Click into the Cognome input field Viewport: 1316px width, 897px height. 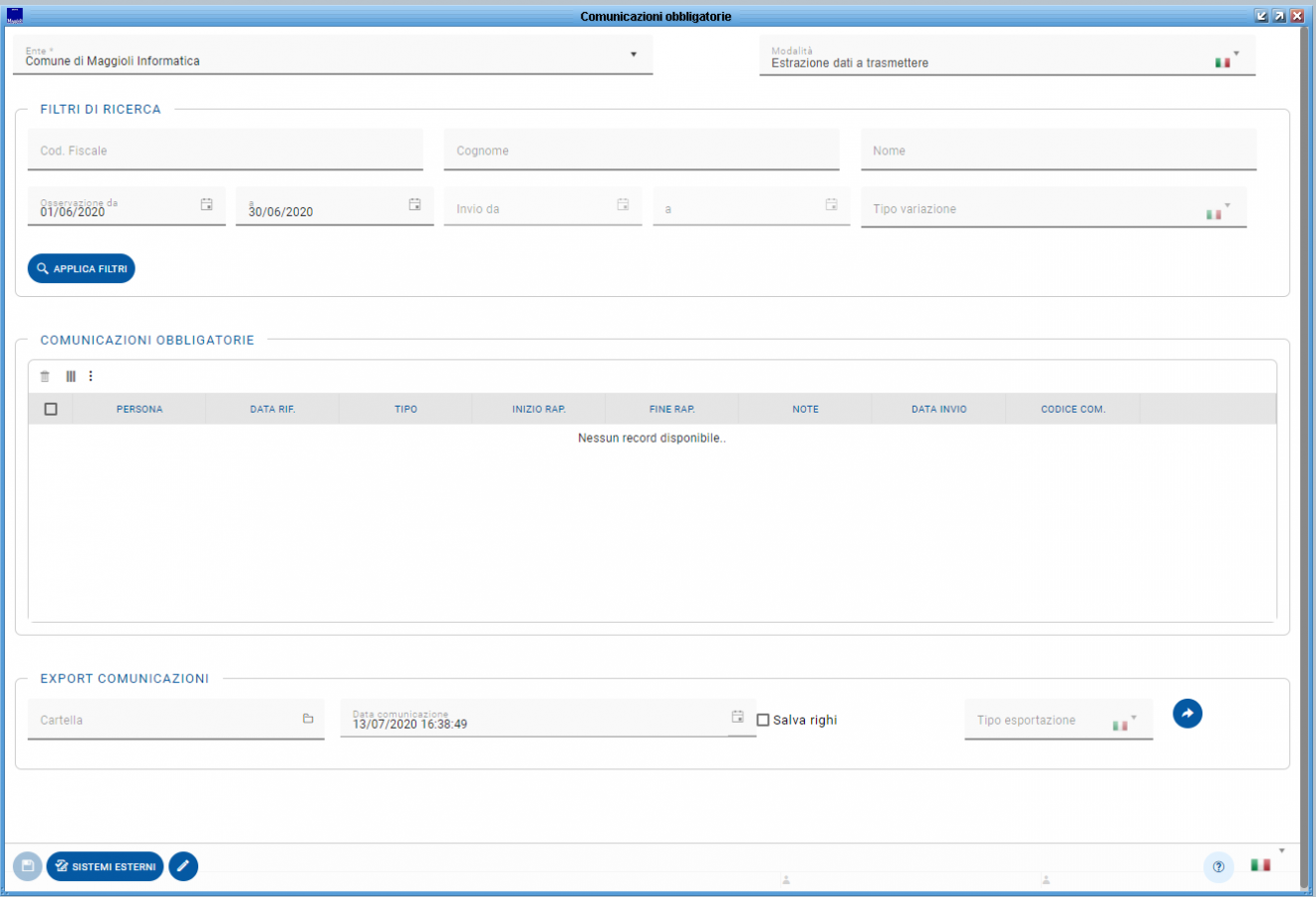click(x=642, y=151)
